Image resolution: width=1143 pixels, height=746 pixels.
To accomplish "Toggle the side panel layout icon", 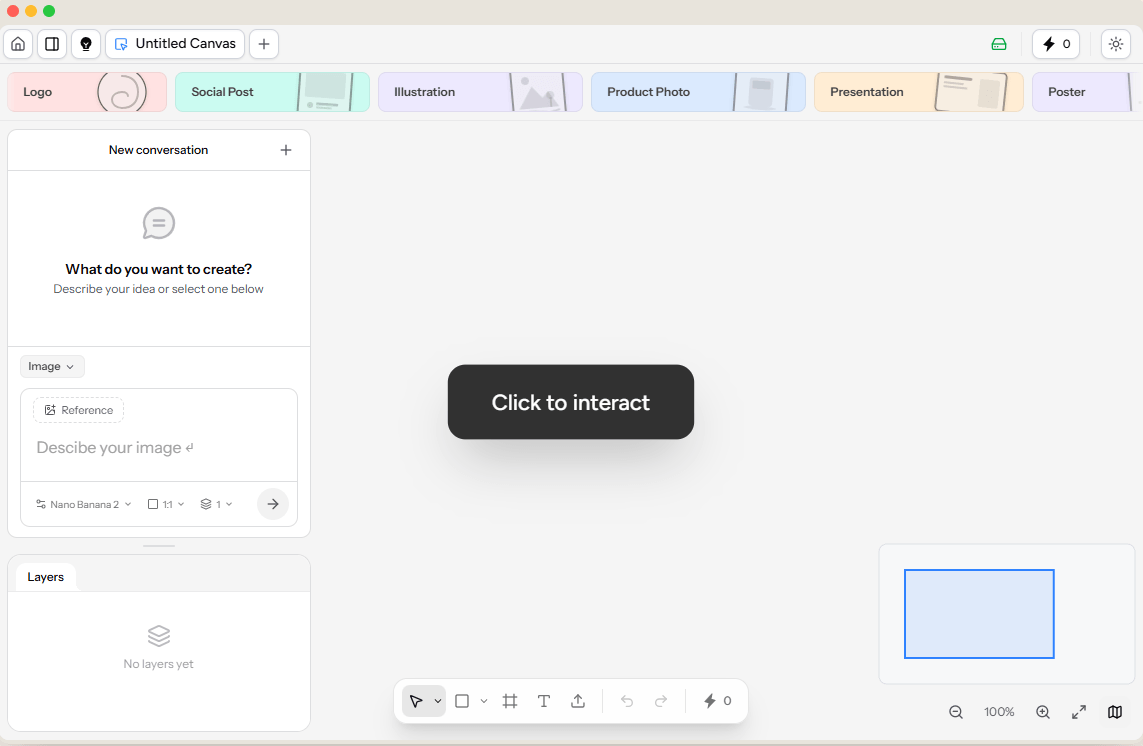I will (x=52, y=44).
